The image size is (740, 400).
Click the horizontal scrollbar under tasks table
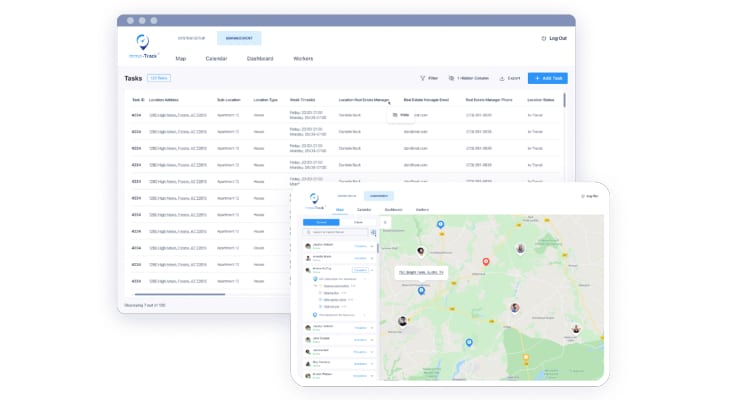(x=180, y=294)
